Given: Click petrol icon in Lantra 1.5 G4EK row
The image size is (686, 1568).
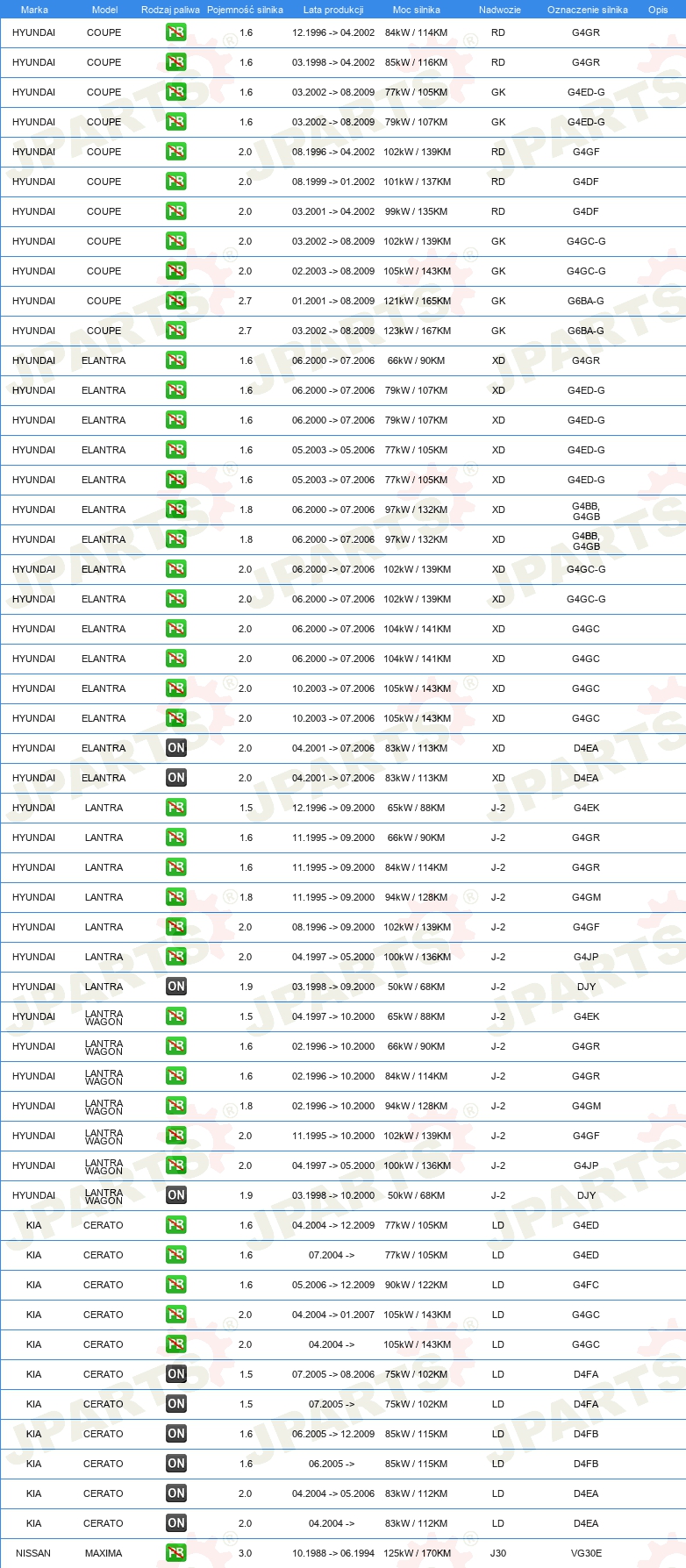Looking at the screenshot, I should pyautogui.click(x=176, y=808).
